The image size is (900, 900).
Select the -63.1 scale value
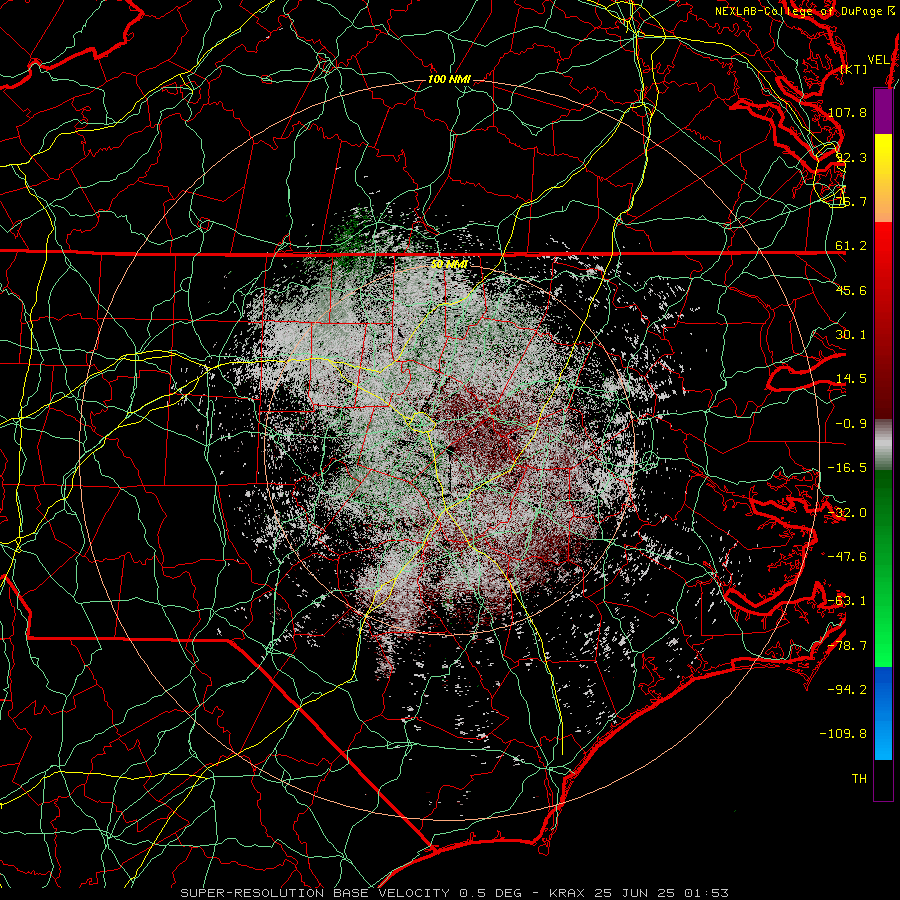click(x=847, y=601)
